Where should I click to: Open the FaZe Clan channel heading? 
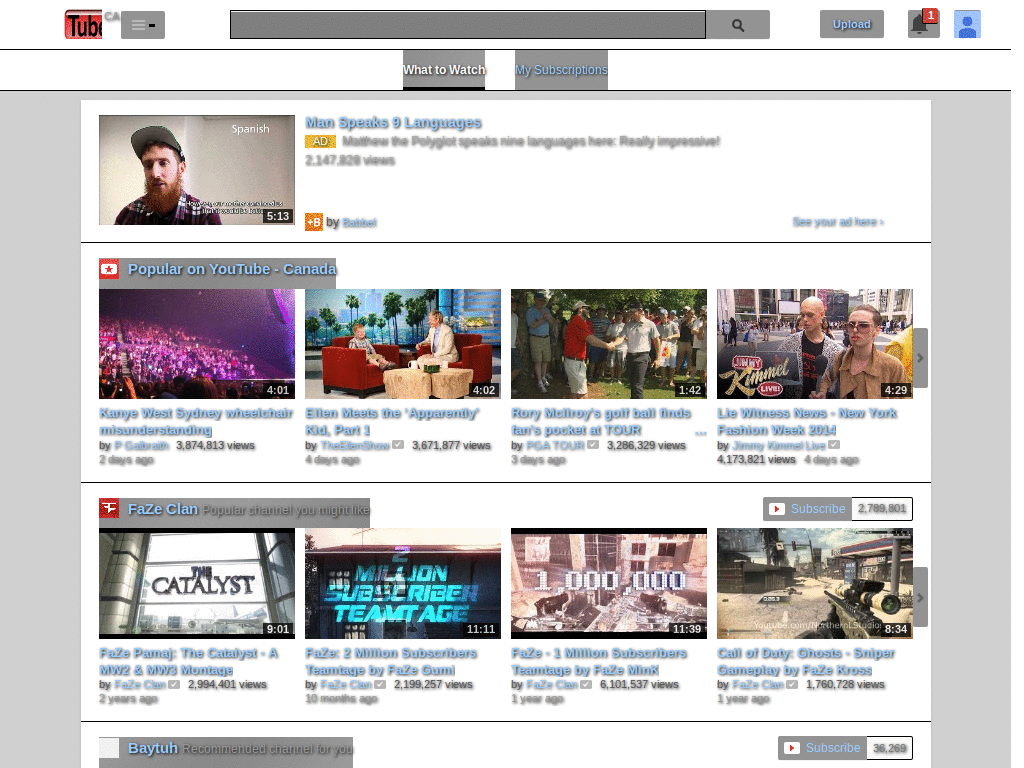click(x=163, y=509)
